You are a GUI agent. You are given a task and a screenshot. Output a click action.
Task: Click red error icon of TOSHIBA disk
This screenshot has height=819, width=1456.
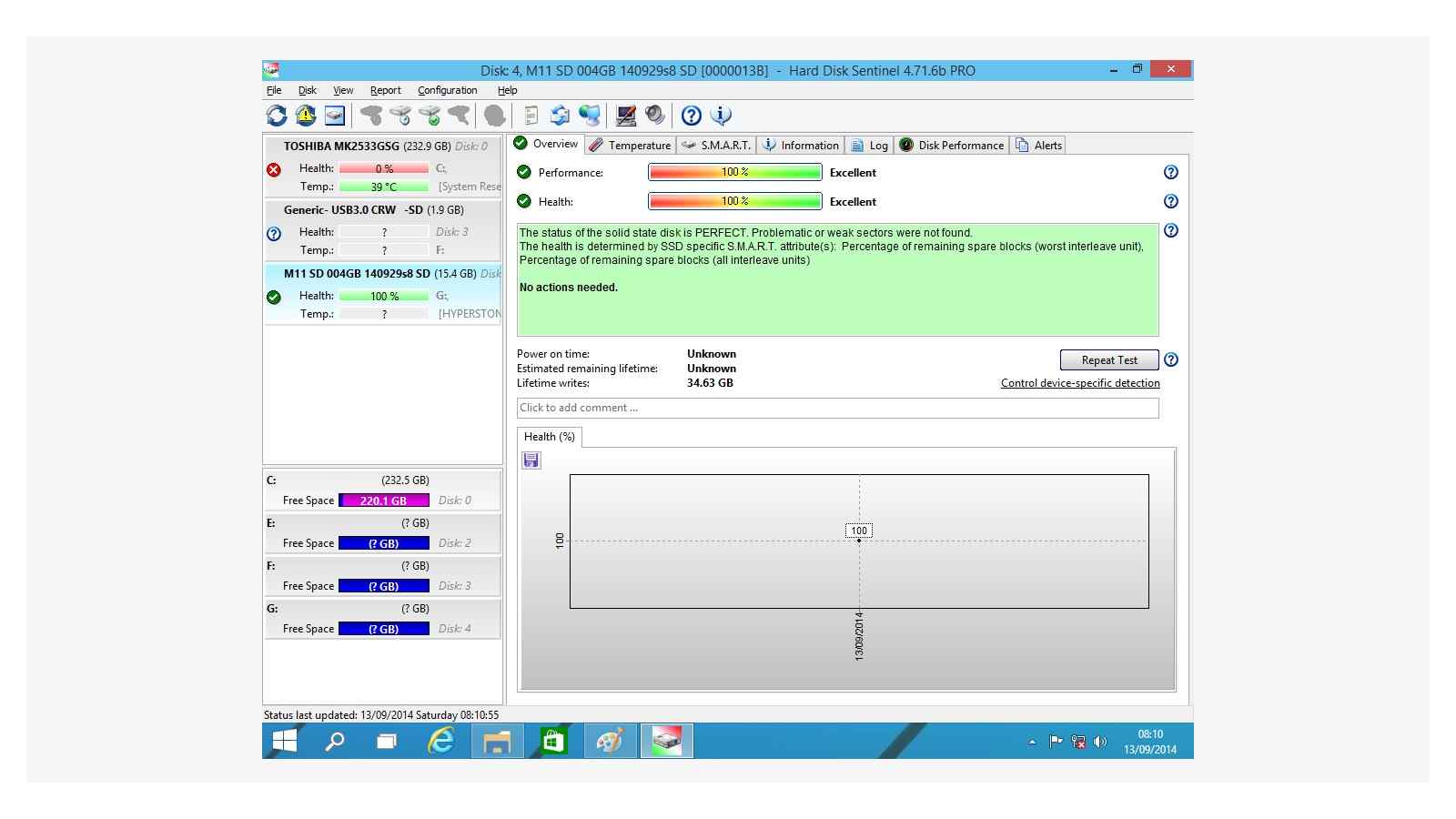274,169
